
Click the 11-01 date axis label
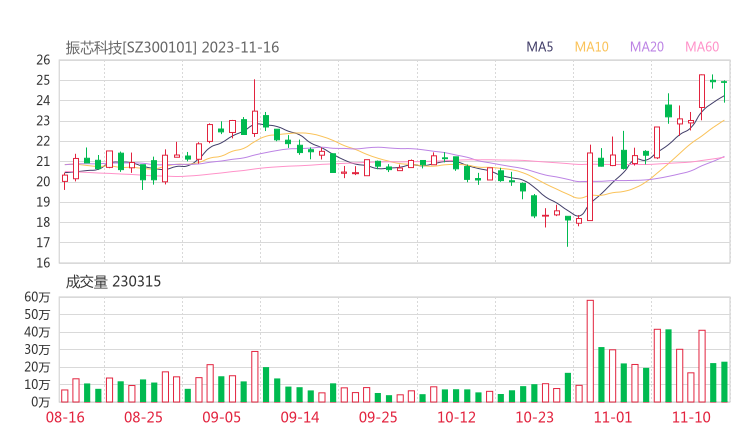[613, 417]
